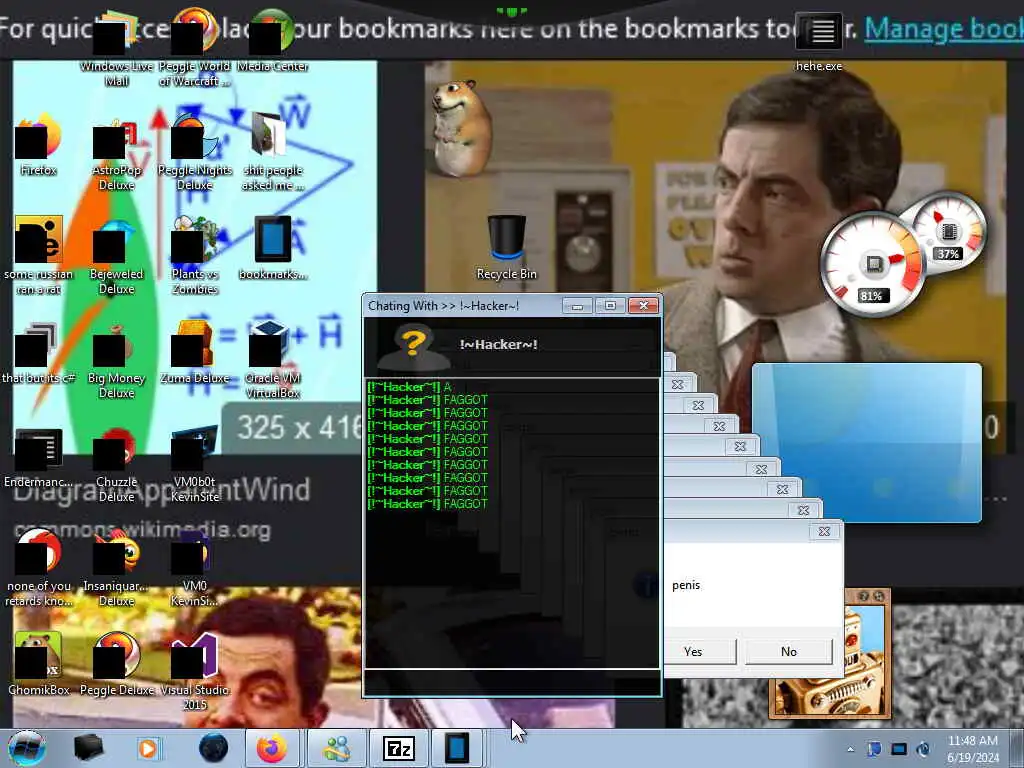
Task: Open Windows Live Messenger taskbar item
Action: point(337,748)
